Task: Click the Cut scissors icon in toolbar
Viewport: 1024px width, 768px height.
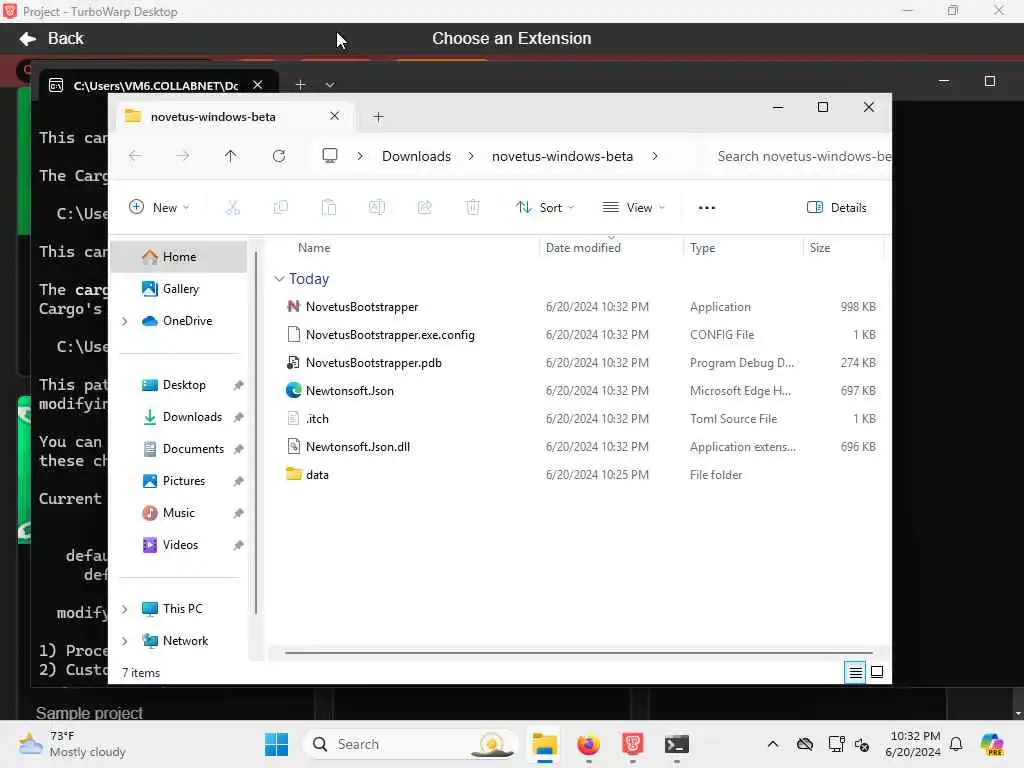Action: [232, 208]
